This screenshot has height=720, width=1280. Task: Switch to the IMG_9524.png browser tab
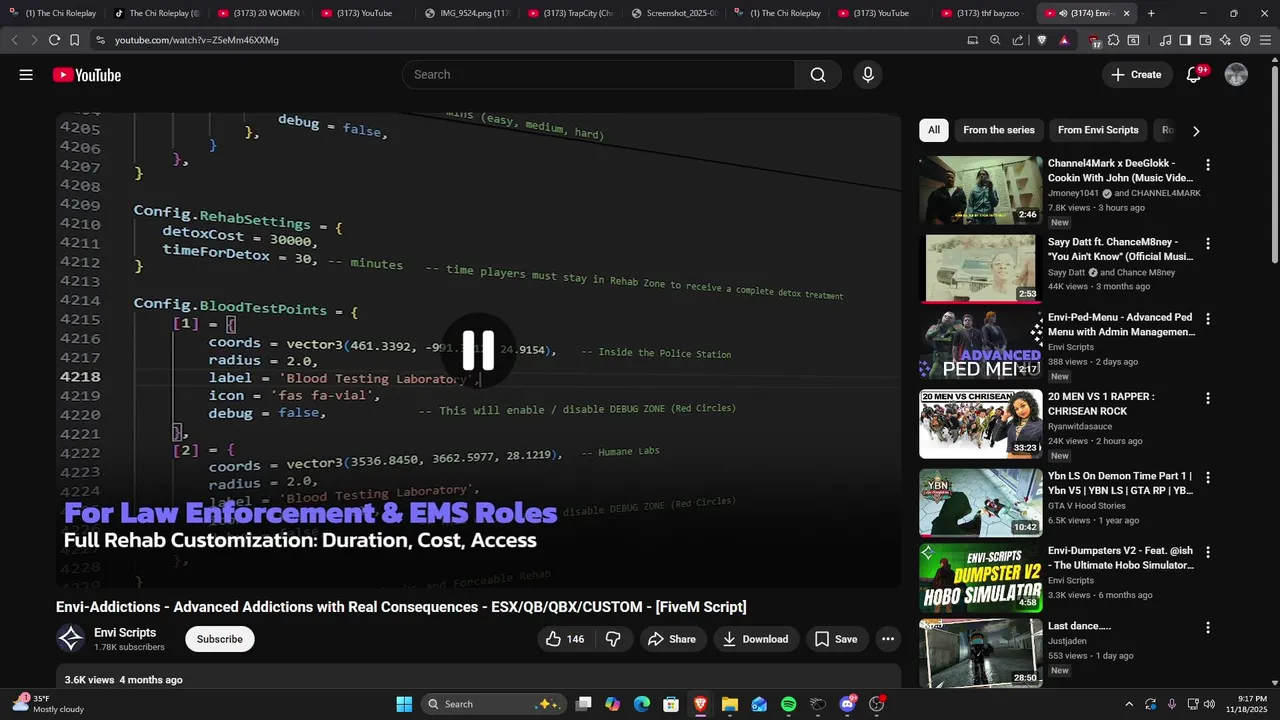point(467,13)
